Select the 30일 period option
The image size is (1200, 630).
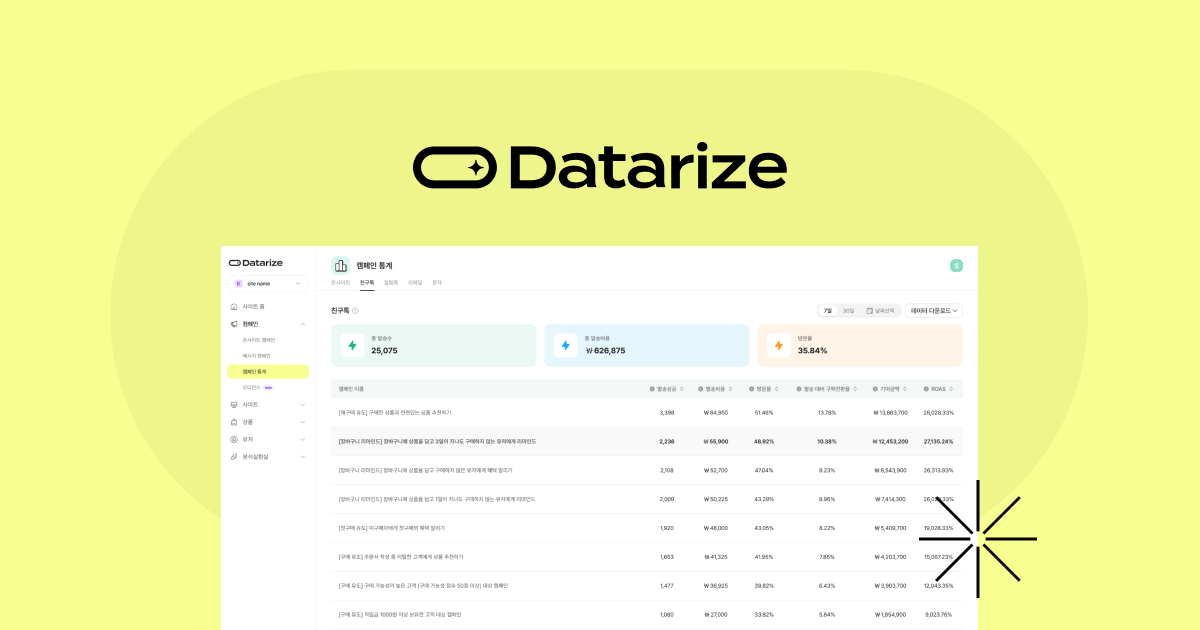point(848,311)
